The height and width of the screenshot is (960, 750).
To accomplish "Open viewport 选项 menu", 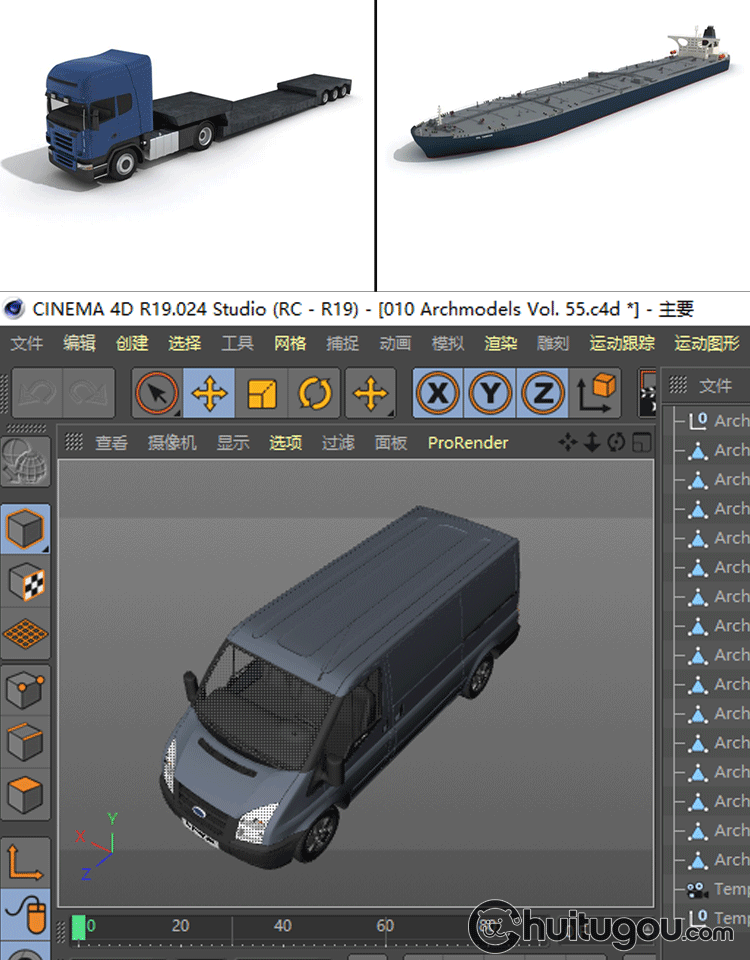I will (x=285, y=443).
